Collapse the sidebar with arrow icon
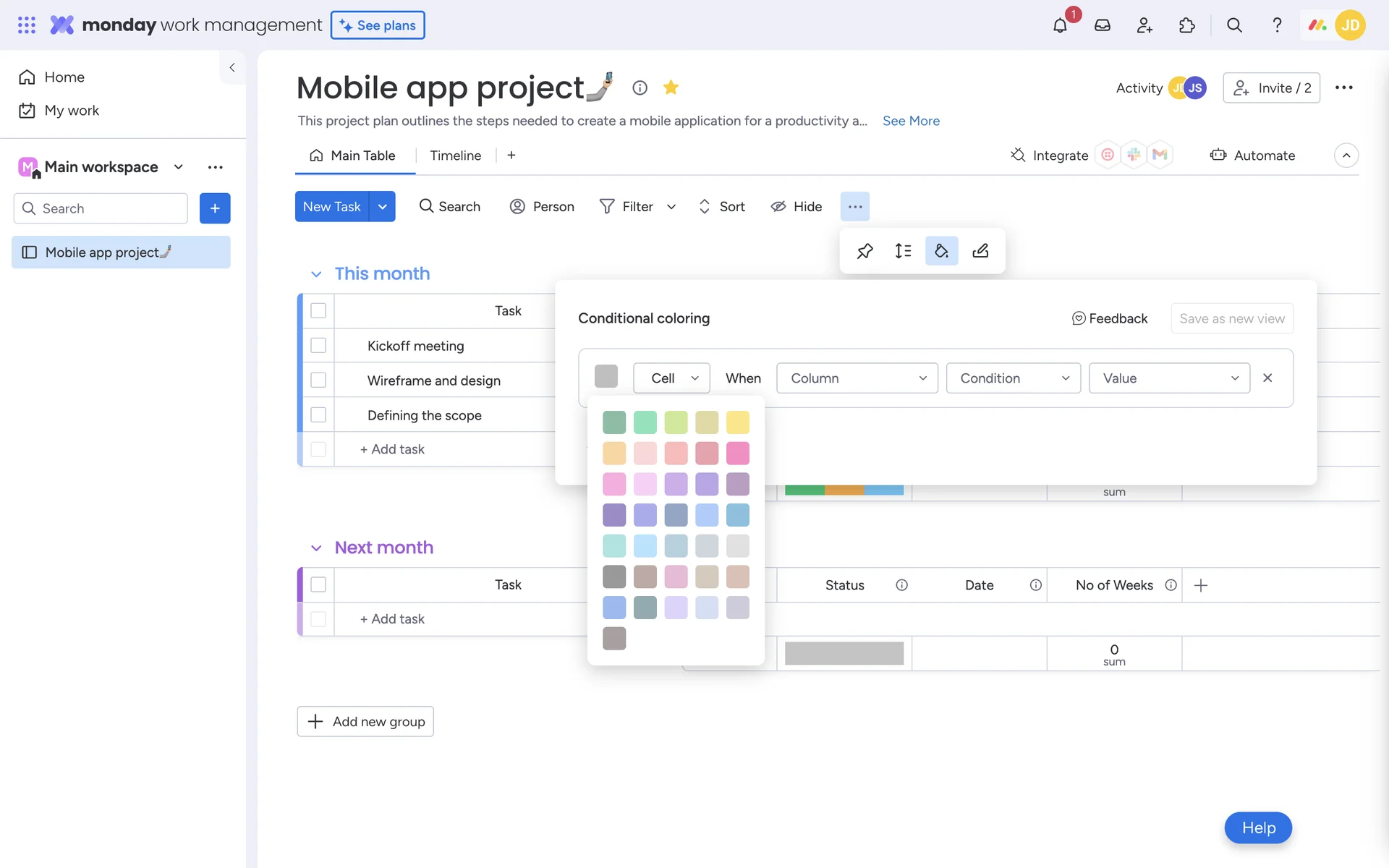The width and height of the screenshot is (1389, 868). (232, 67)
